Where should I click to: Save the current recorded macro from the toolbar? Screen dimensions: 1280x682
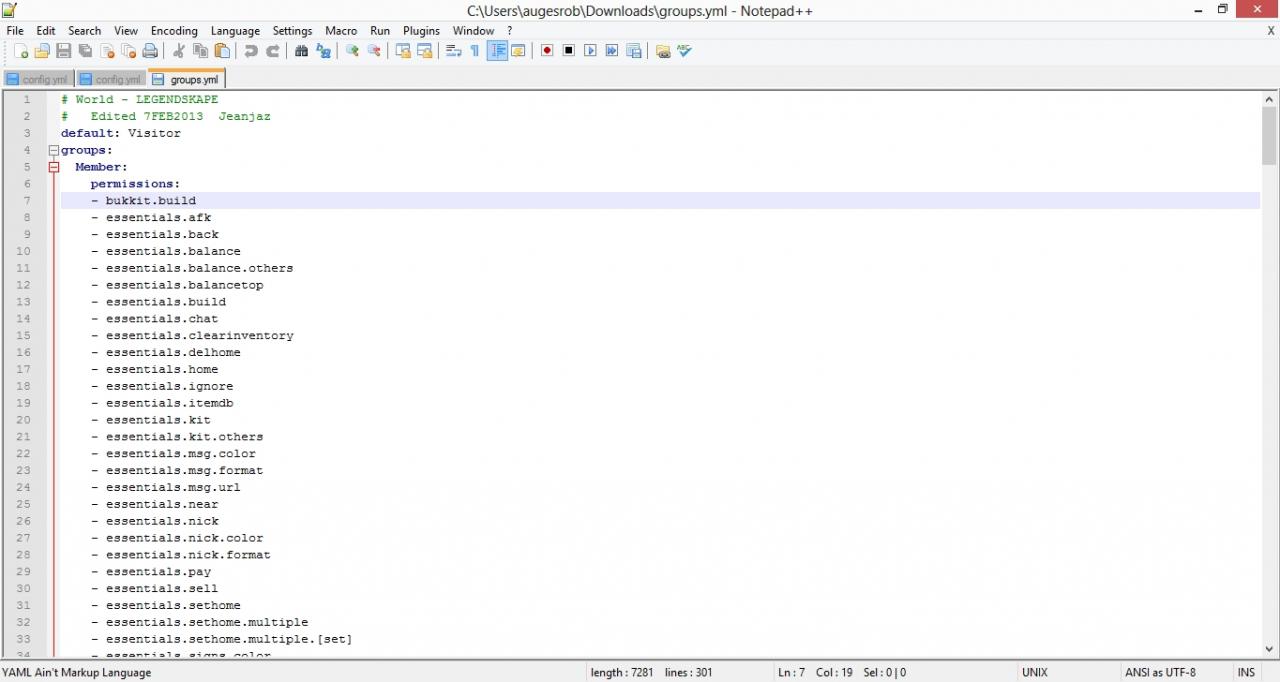click(x=634, y=51)
